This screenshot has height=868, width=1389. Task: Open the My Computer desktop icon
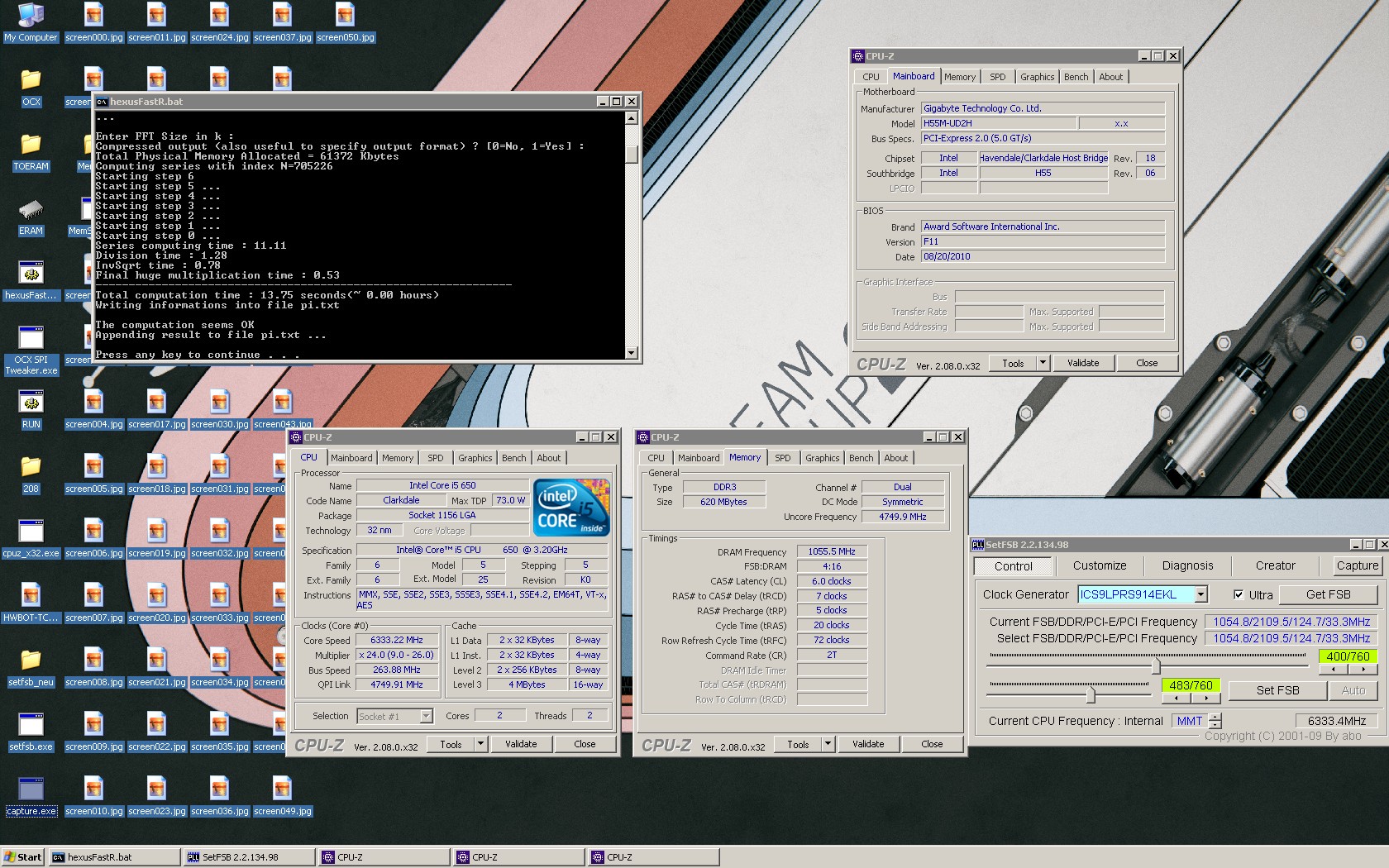pos(31,22)
